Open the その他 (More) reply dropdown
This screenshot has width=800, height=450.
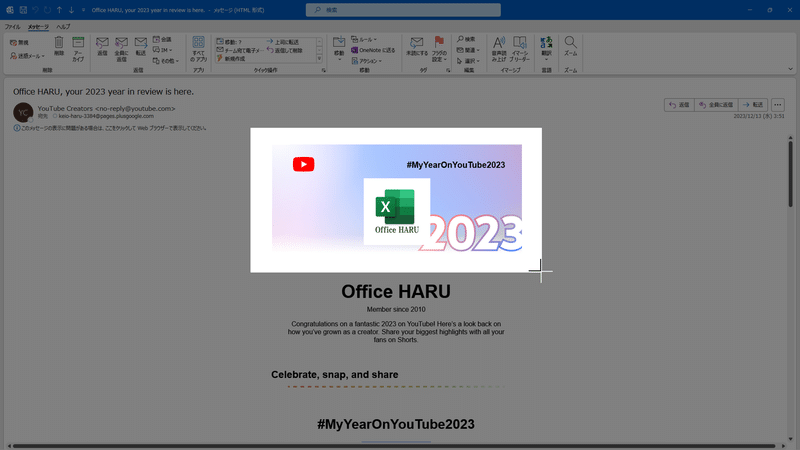(x=166, y=61)
